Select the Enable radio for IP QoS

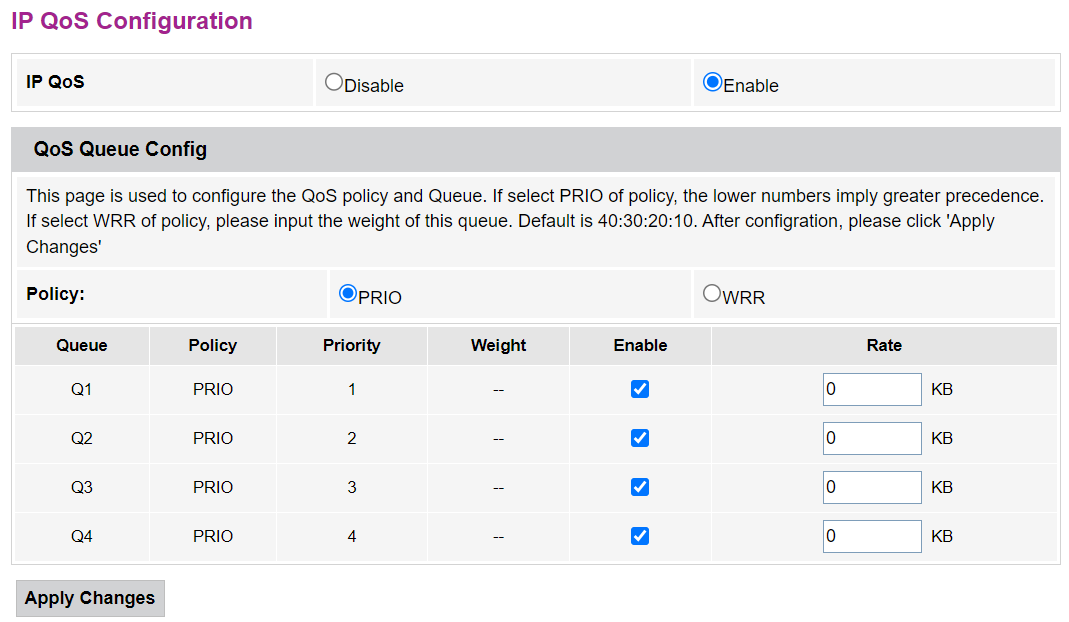(713, 83)
